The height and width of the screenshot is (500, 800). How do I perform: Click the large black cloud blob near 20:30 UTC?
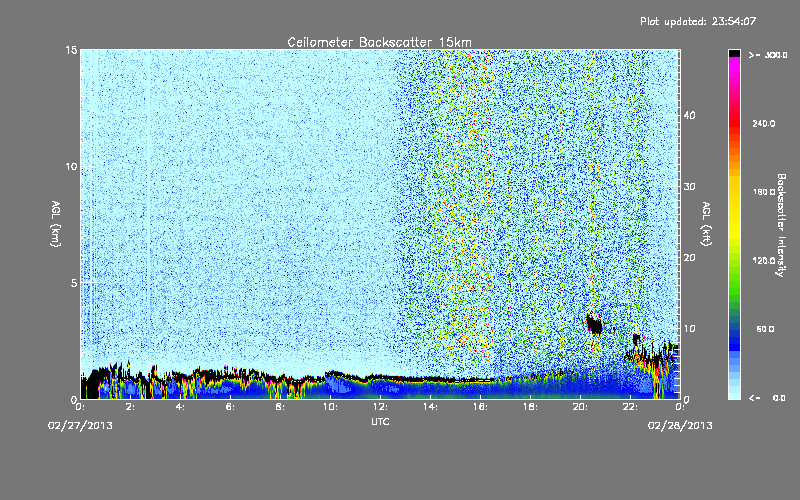click(593, 324)
